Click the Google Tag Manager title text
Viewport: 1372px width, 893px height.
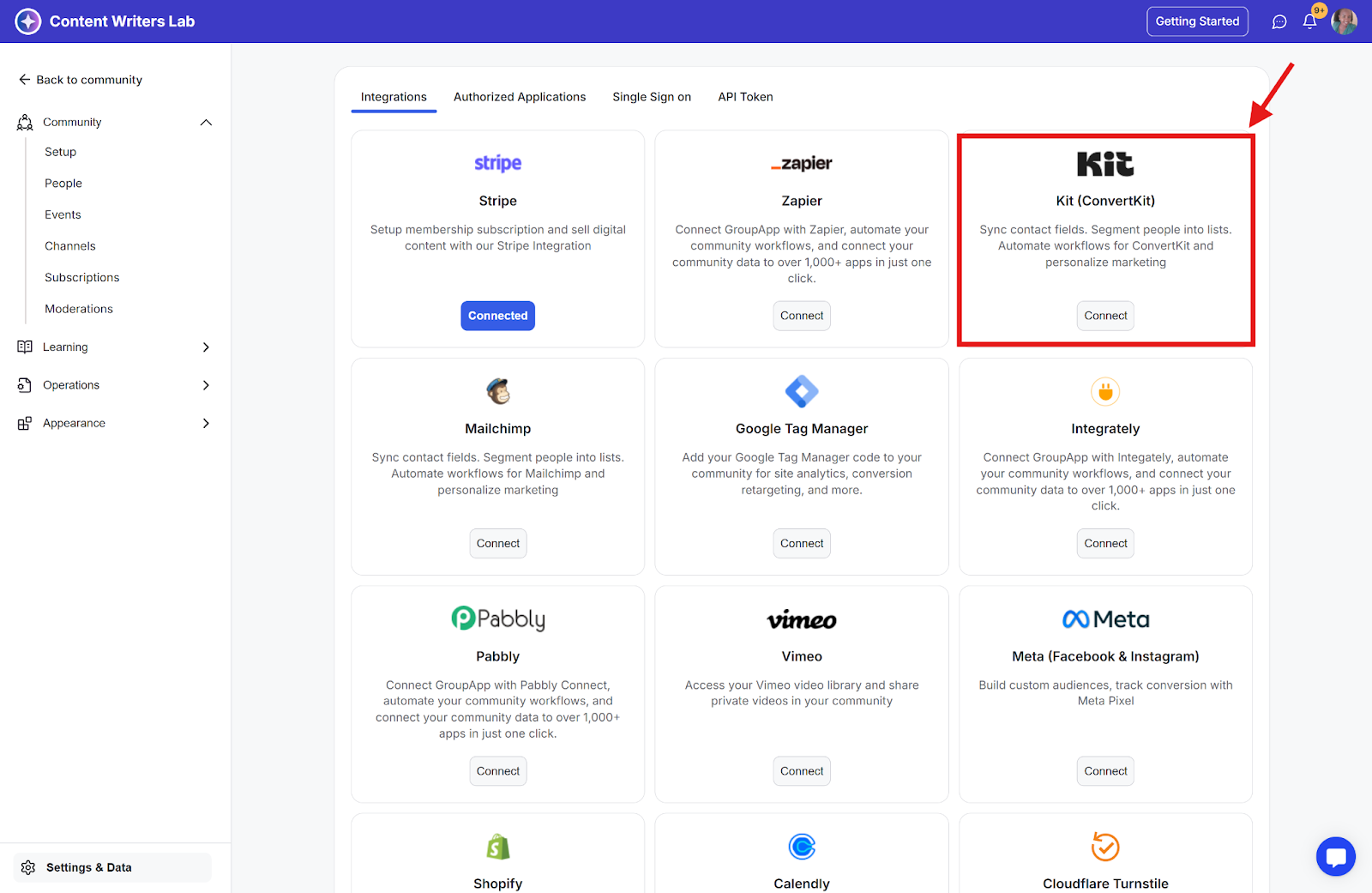(x=802, y=429)
